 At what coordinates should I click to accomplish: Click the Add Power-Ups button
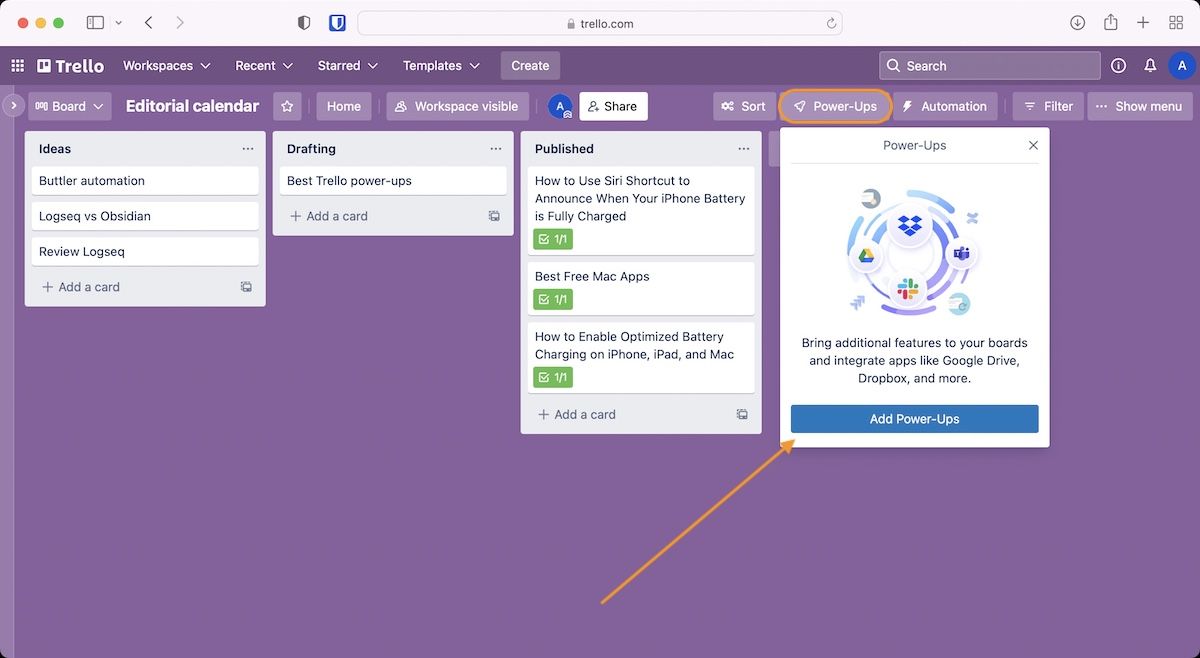click(x=914, y=419)
